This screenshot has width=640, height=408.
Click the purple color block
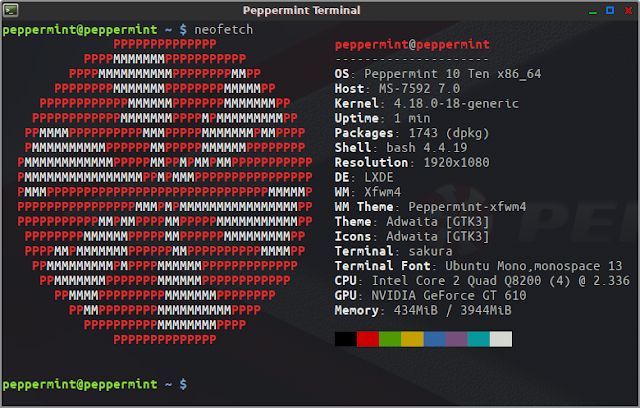coord(456,339)
